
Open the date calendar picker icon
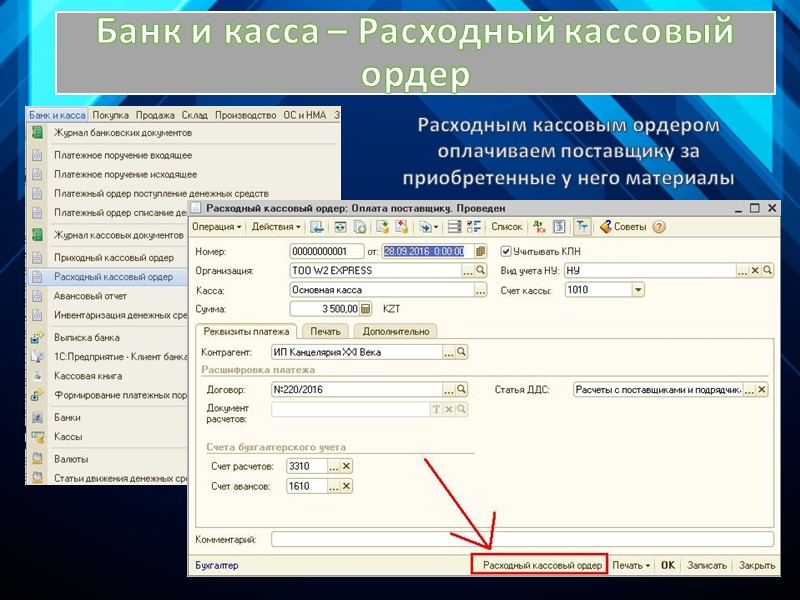point(480,251)
